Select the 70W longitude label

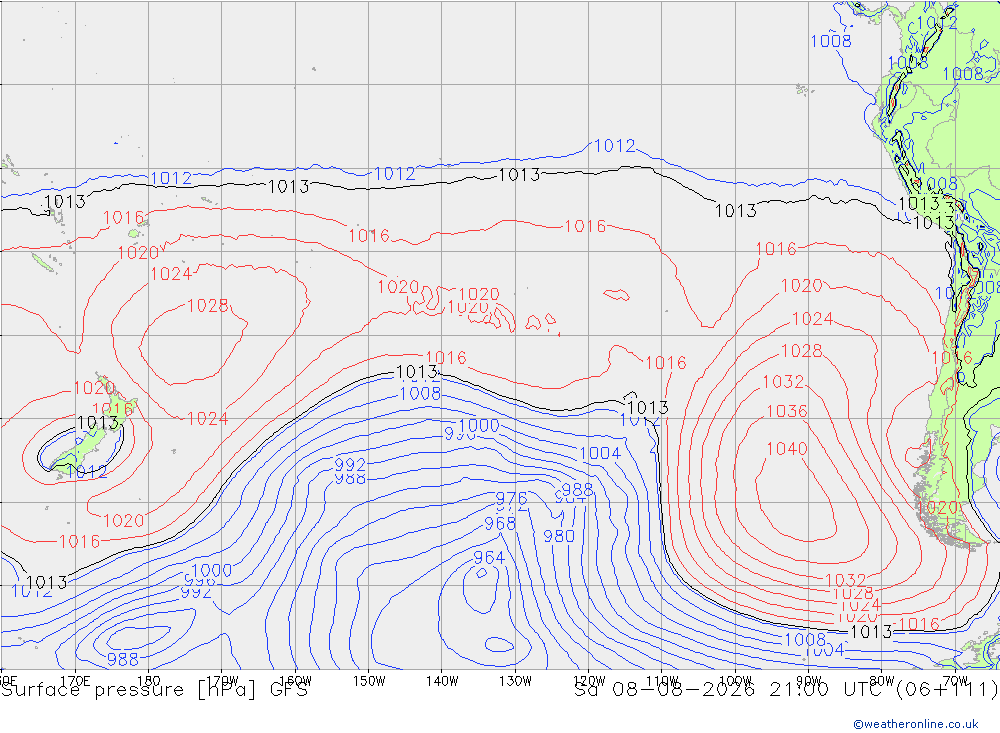click(955, 681)
